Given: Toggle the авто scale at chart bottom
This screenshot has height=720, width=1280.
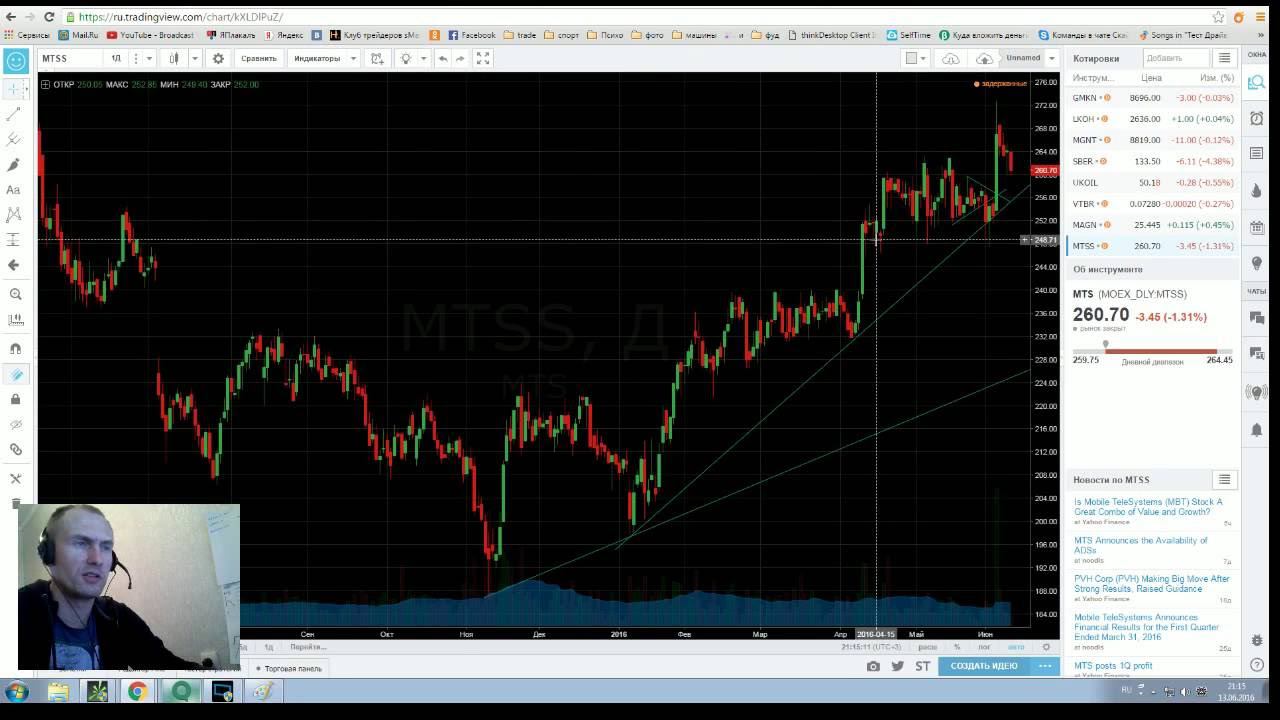Looking at the screenshot, I should pos(1016,647).
